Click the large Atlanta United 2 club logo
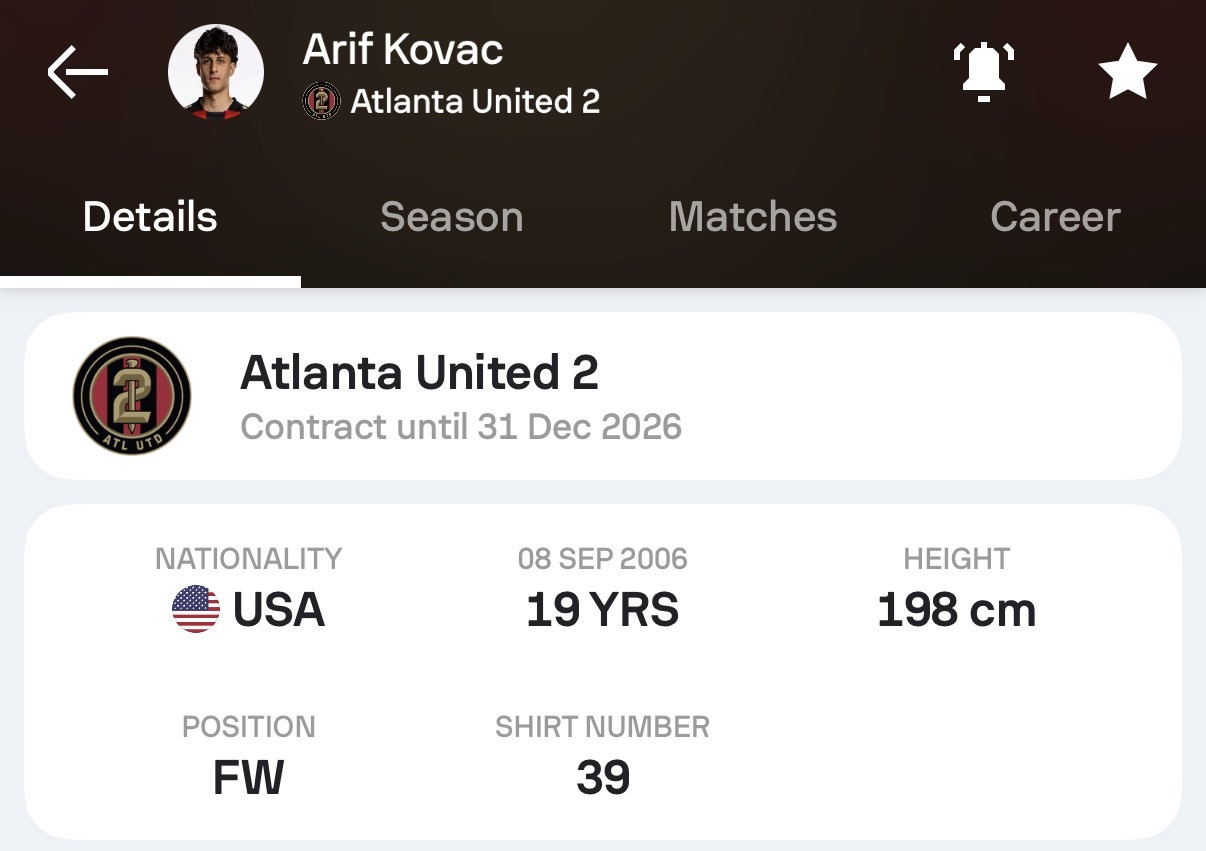This screenshot has width=1206, height=851. tap(132, 396)
